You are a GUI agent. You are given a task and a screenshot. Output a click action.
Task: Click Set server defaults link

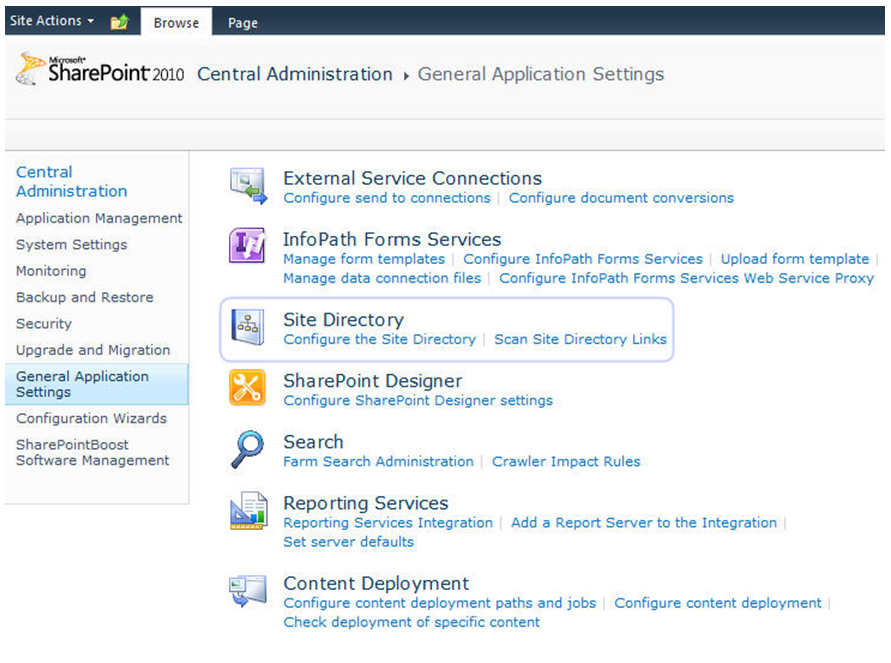[349, 542]
